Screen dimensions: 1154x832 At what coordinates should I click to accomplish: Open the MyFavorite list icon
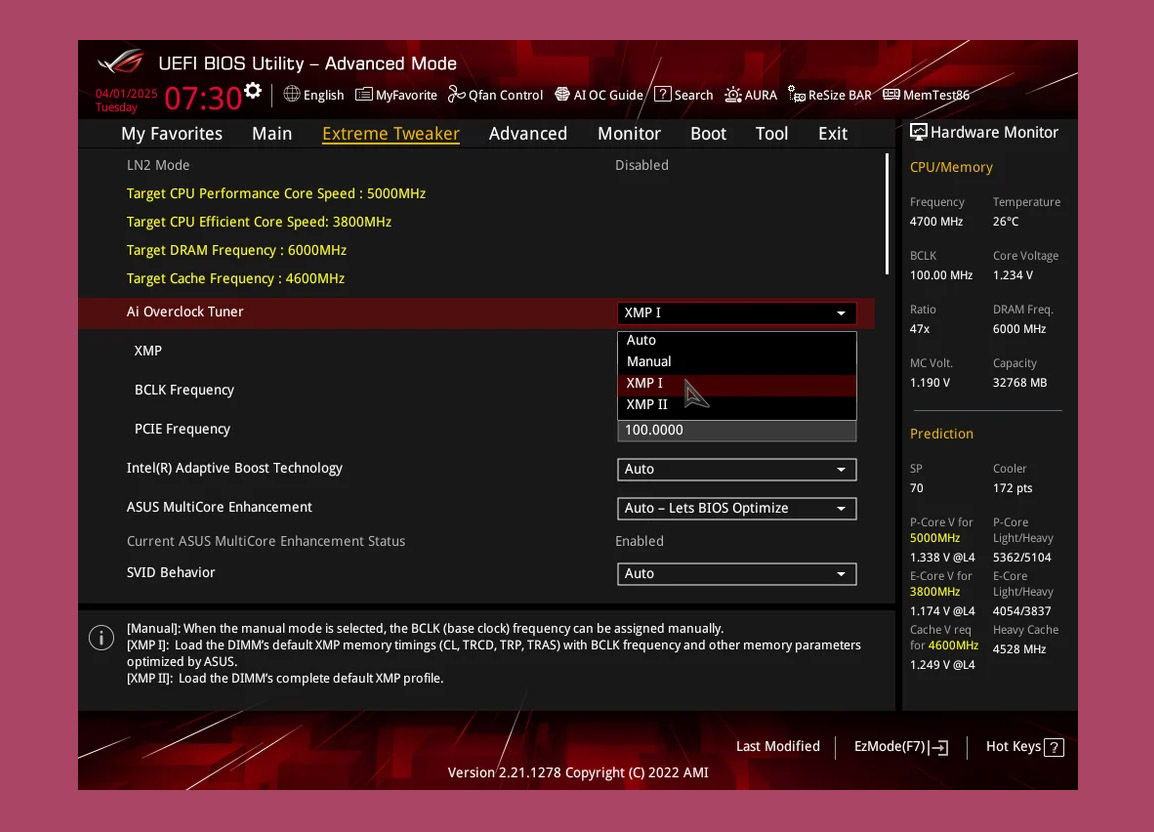[x=364, y=94]
